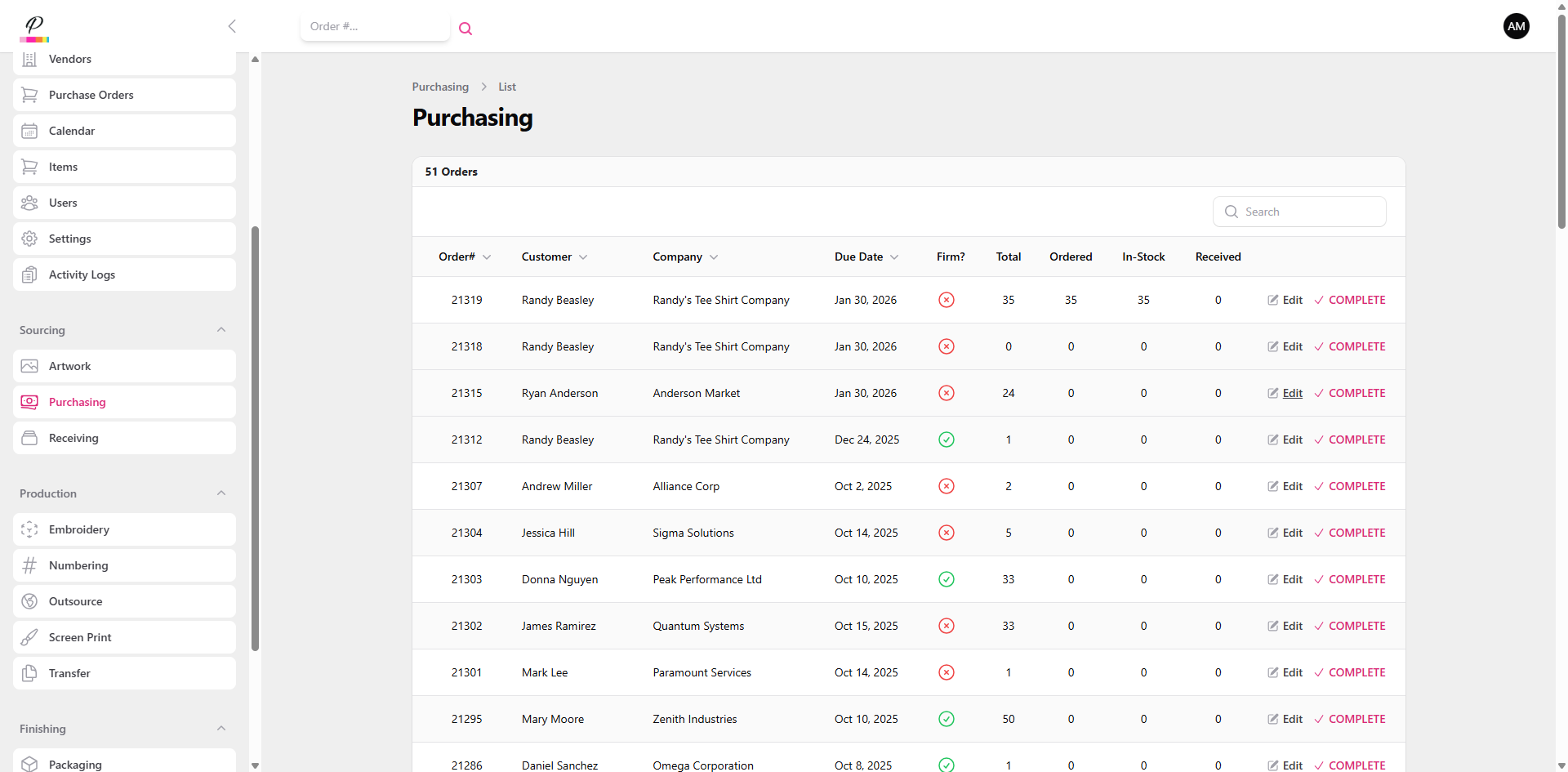This screenshot has width=1568, height=772.
Task: Click the Numbering hash icon
Action: (x=29, y=565)
